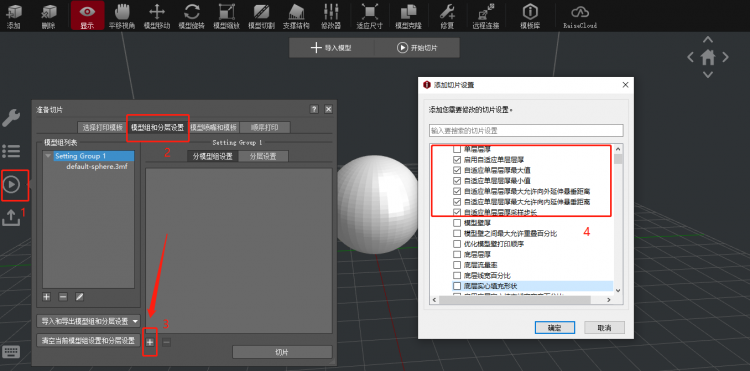This screenshot has width=750, height=371.
Task: Check the 底层层厚 checkbox
Action: pyautogui.click(x=456, y=254)
